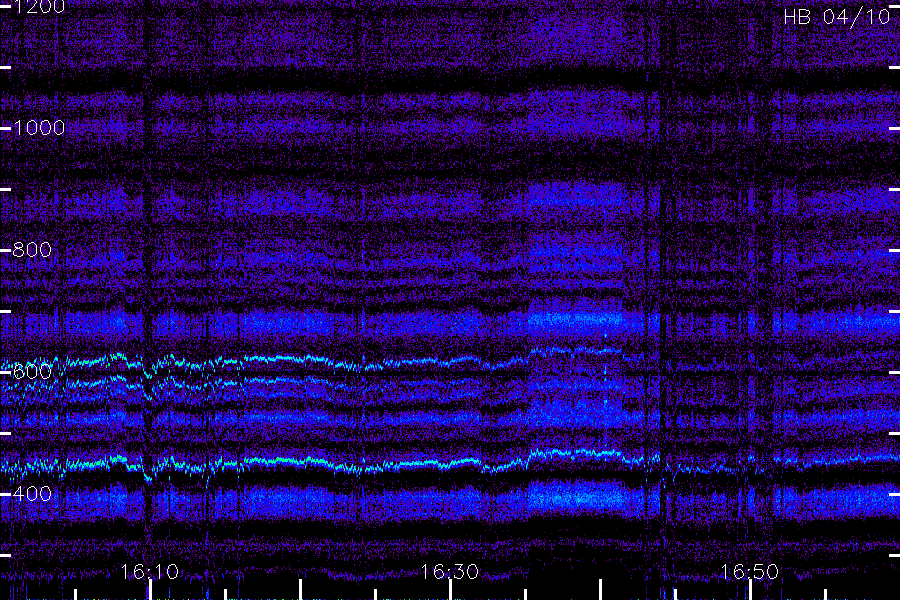Click the HB 04/10 date label
This screenshot has width=900, height=600.
point(837,17)
